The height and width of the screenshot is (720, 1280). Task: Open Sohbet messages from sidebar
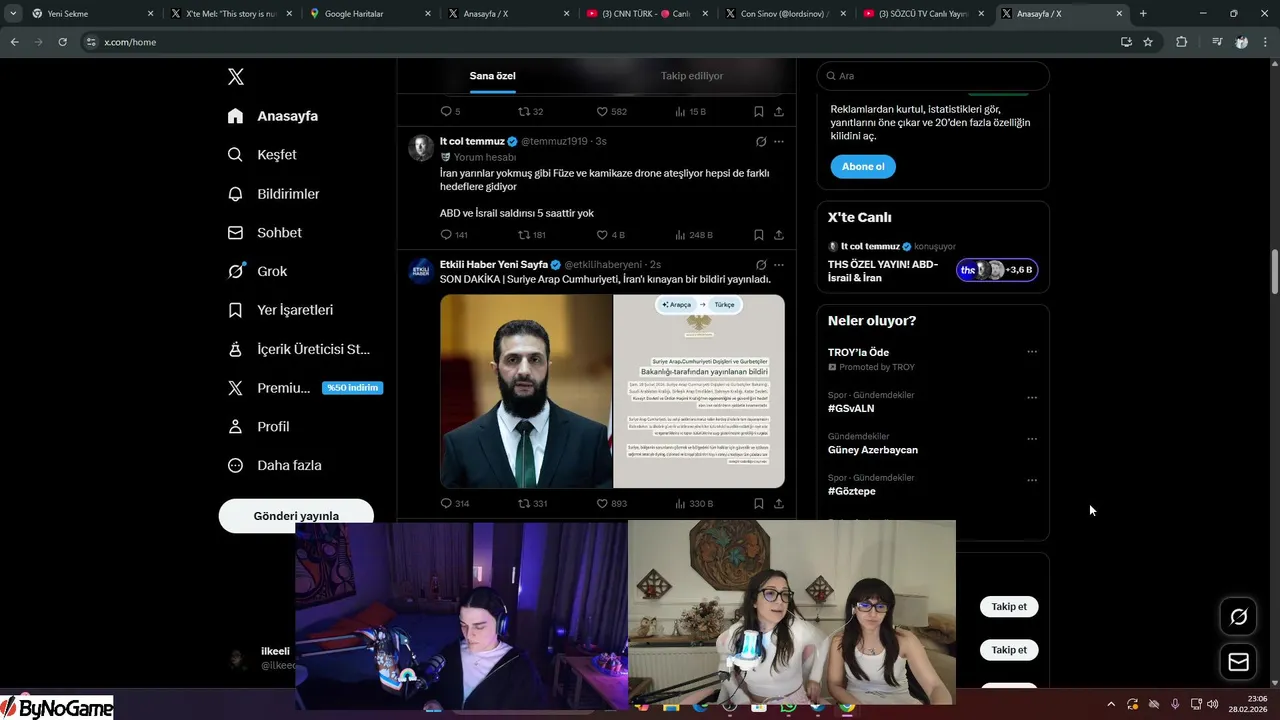[265, 232]
